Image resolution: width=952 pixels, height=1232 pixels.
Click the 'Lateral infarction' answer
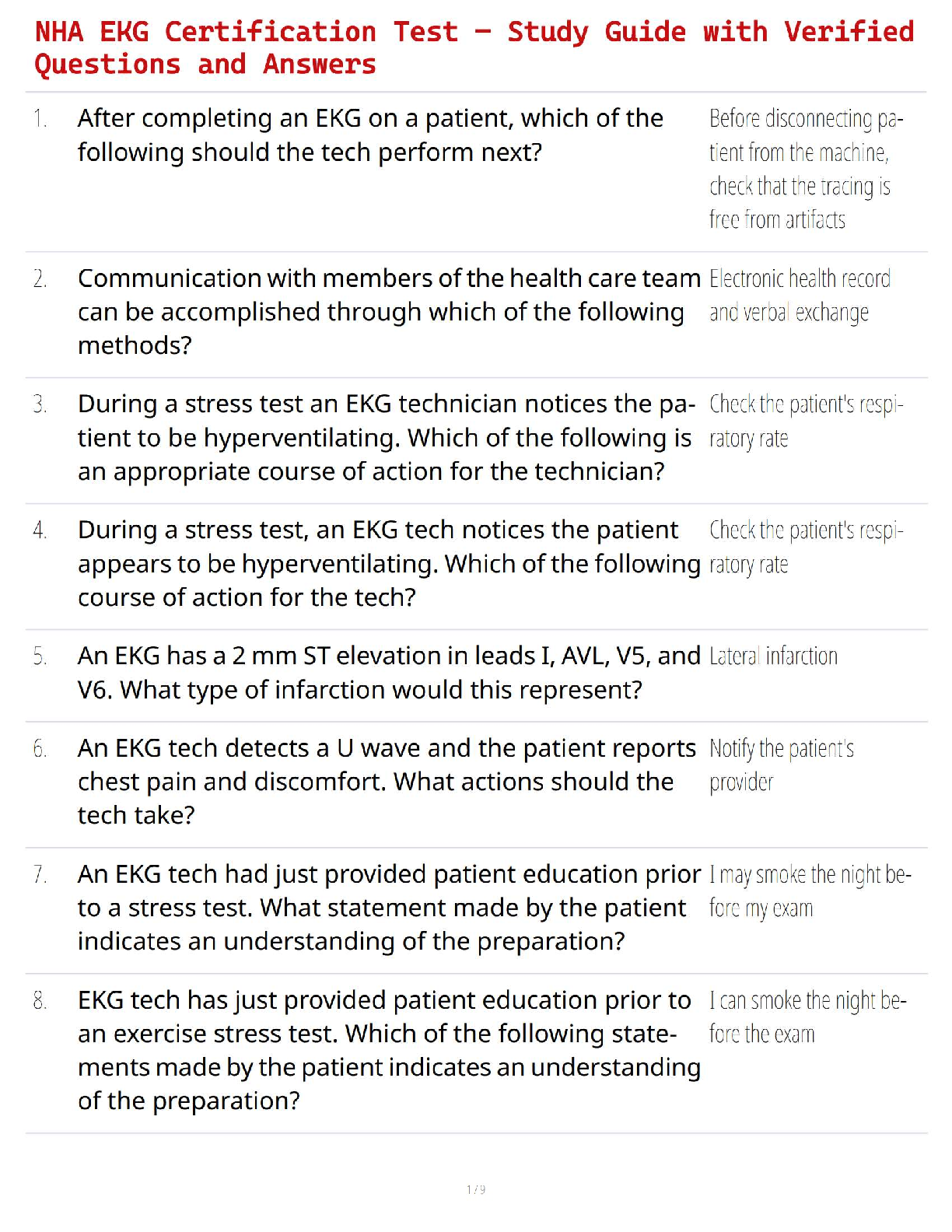pos(773,656)
